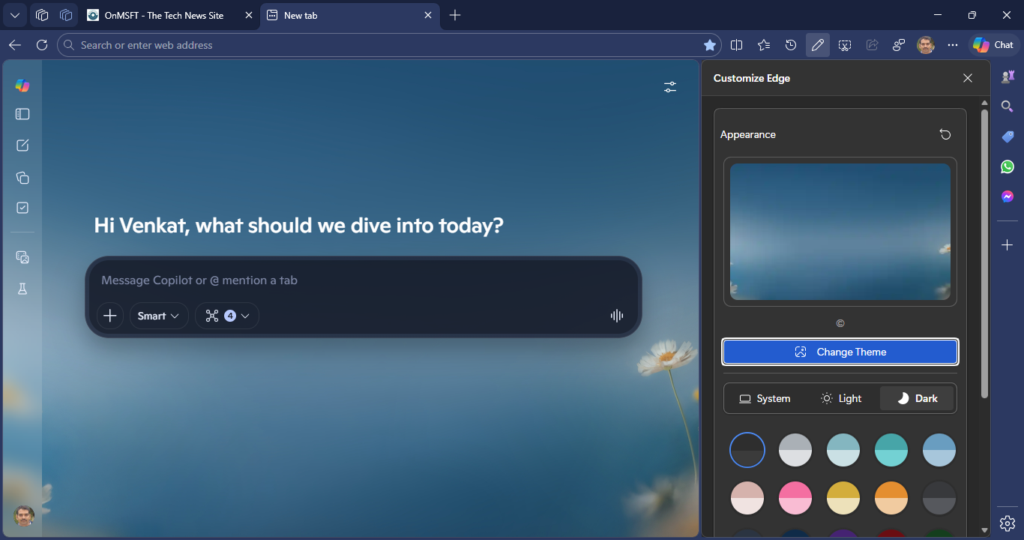Open Messenger from the right sidebar

(x=1007, y=196)
